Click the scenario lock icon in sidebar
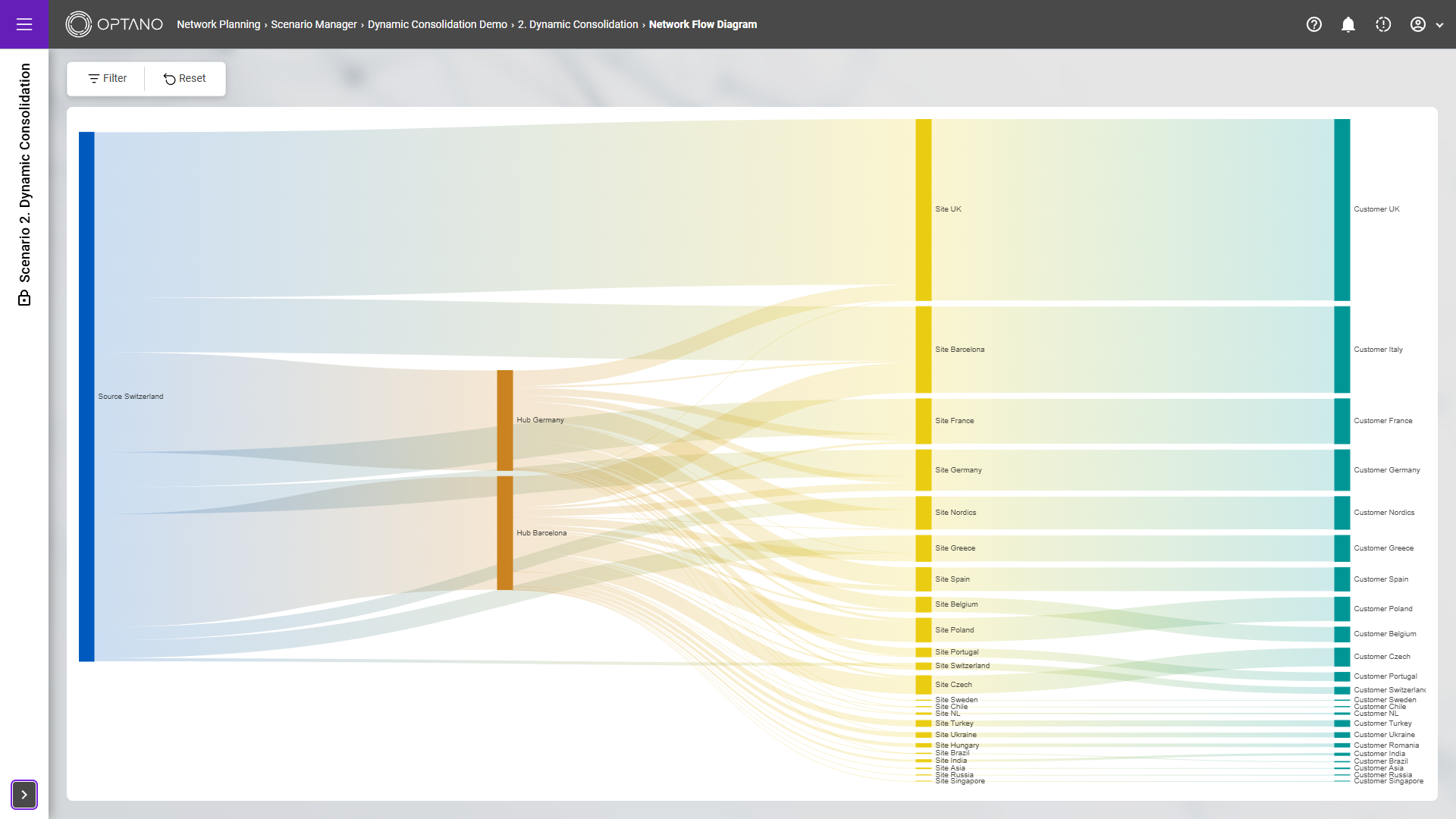The width and height of the screenshot is (1456, 819). (24, 299)
